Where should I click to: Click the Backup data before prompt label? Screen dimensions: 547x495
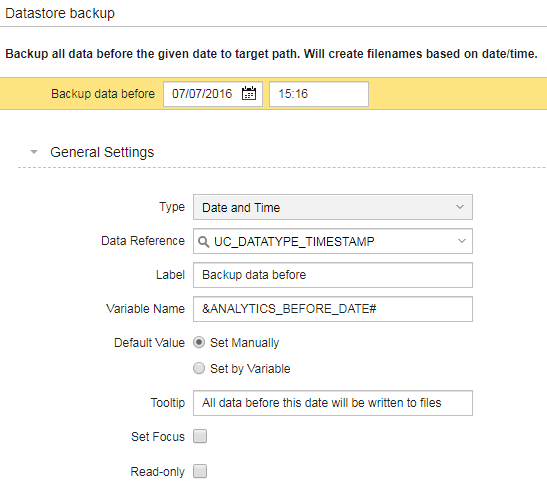click(103, 94)
